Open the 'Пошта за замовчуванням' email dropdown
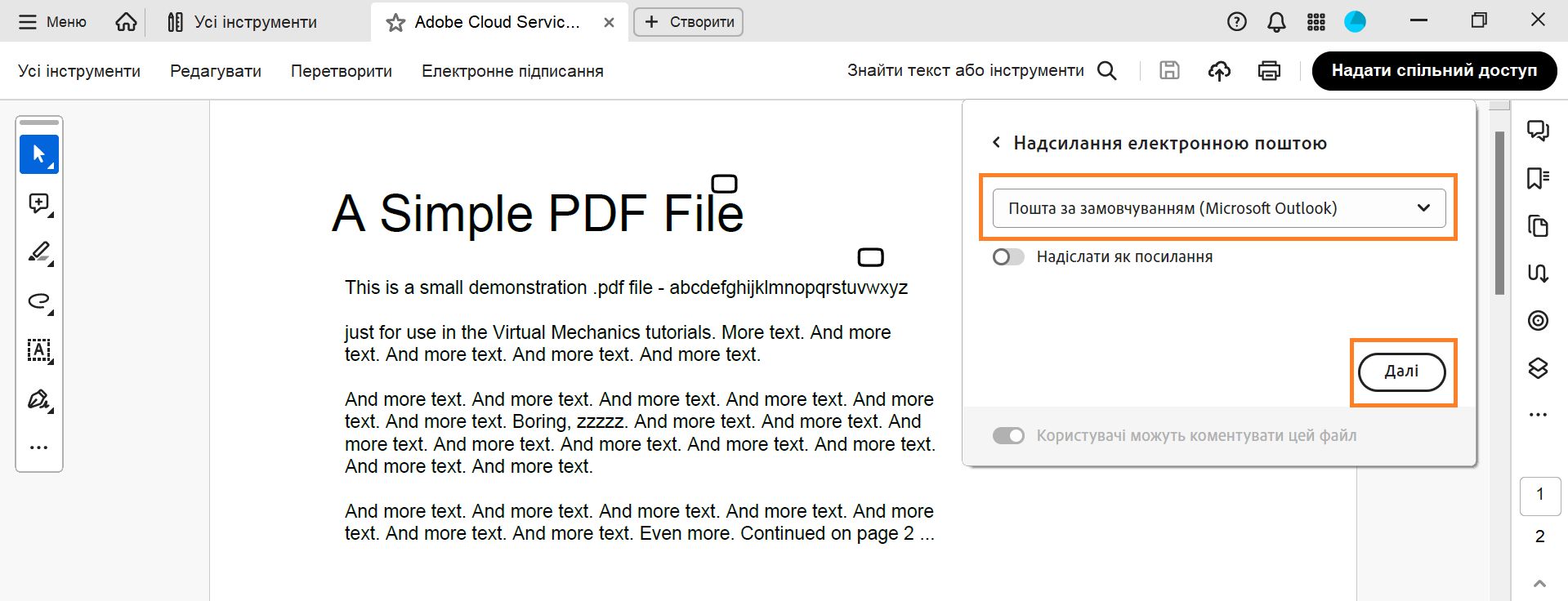The image size is (1568, 601). (x=1218, y=208)
